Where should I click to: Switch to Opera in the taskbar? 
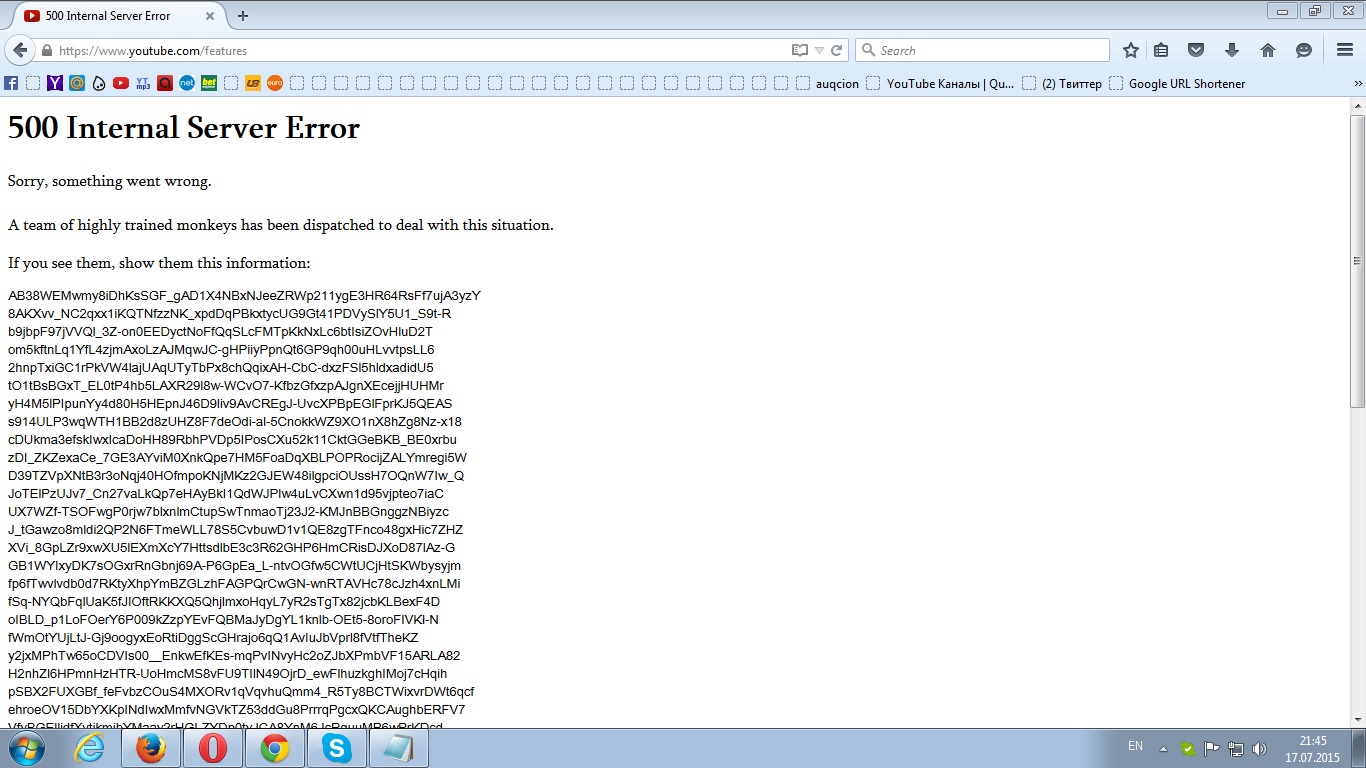(x=213, y=748)
